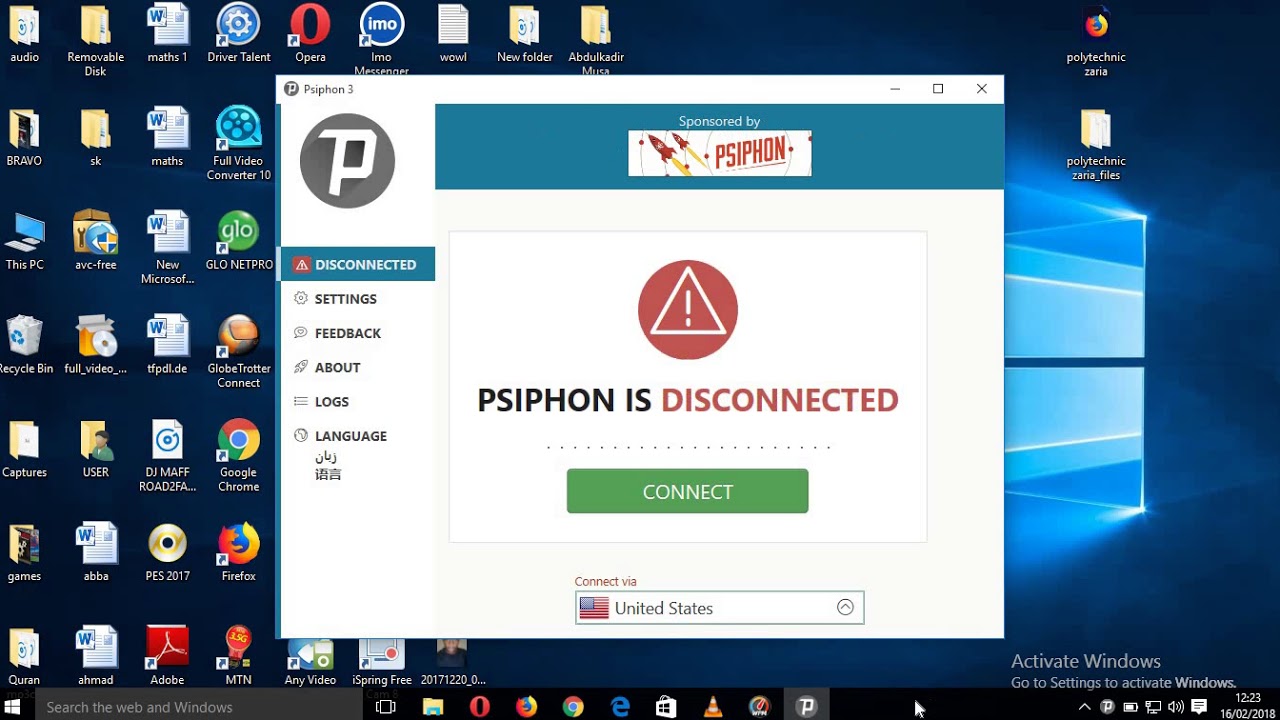Click the warning triangle icon beside DISCONNECTED
Viewport: 1280px width, 720px height.
(302, 265)
